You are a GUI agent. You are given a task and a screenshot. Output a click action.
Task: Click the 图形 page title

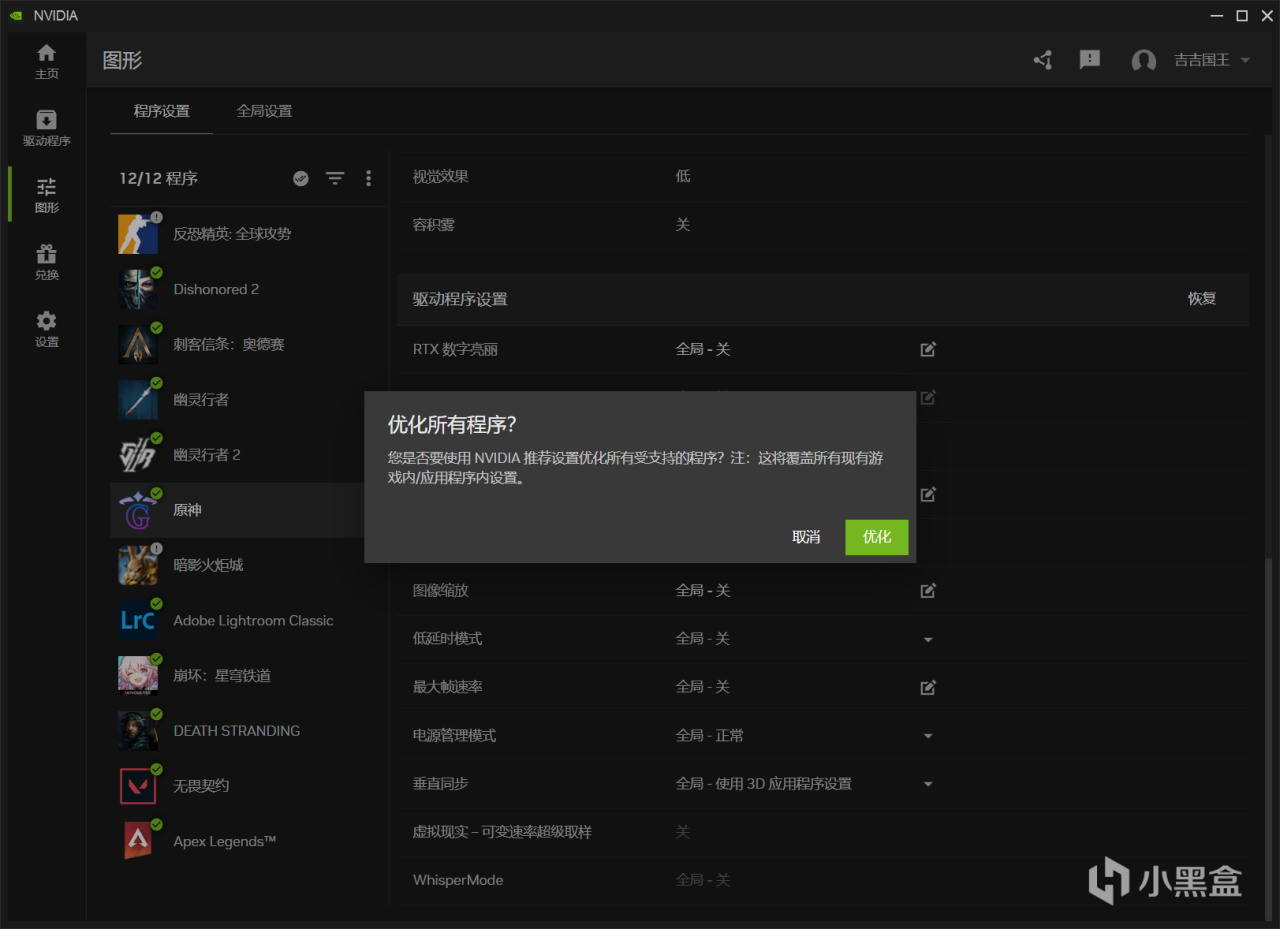123,60
